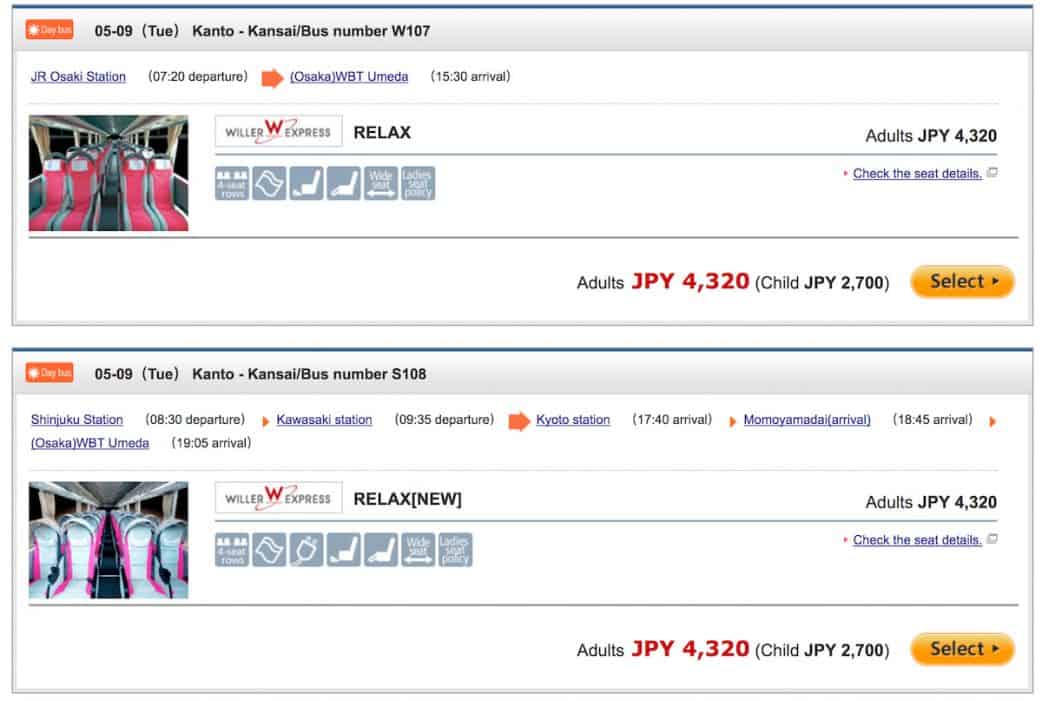
Task: Click the Wide seat icon on bus S108
Action: (x=418, y=550)
